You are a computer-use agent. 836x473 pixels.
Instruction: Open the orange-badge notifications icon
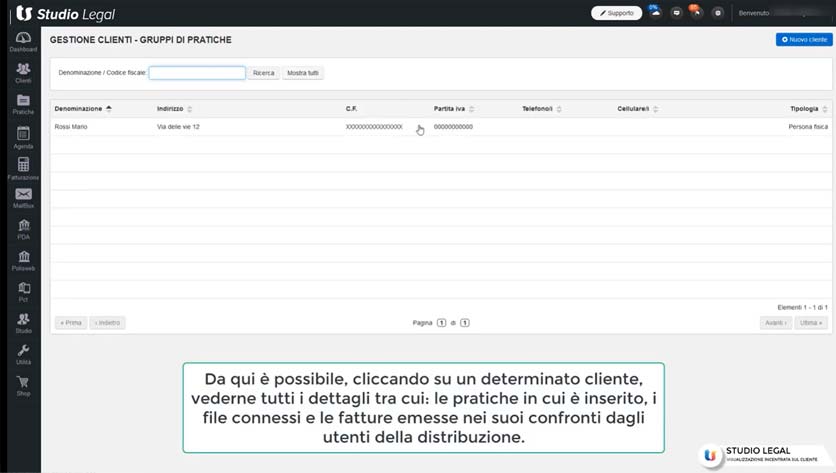coord(696,12)
